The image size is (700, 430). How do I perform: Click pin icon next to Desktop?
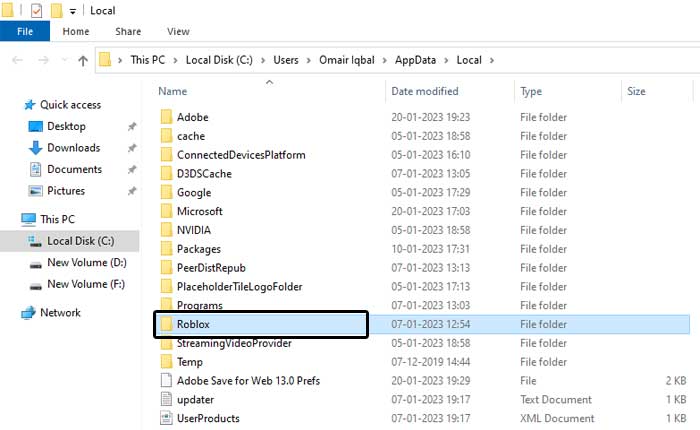(x=132, y=127)
